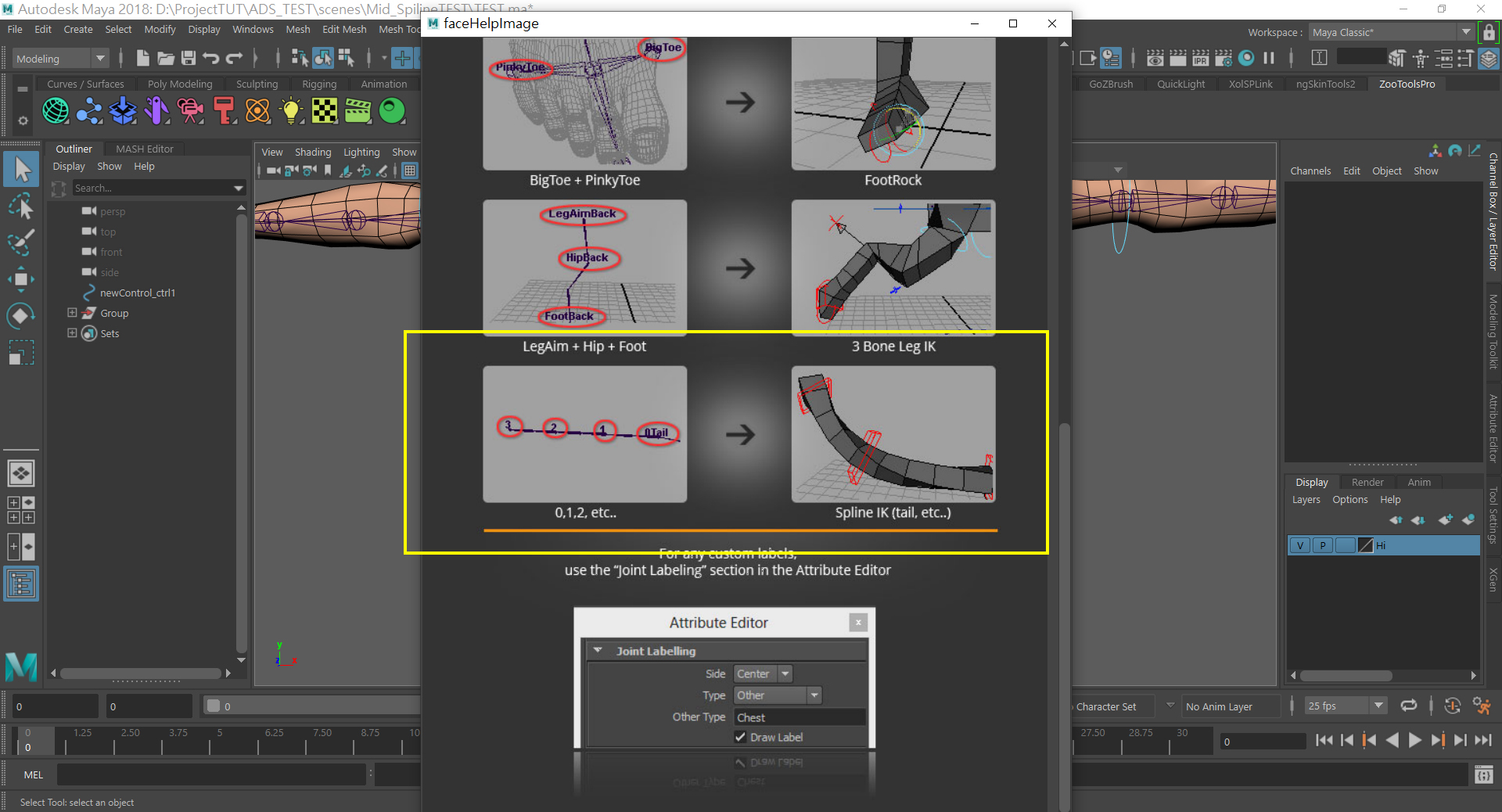Screen dimensions: 1502x812
Task: Open the teal globe shelf icon
Action: [x=56, y=111]
